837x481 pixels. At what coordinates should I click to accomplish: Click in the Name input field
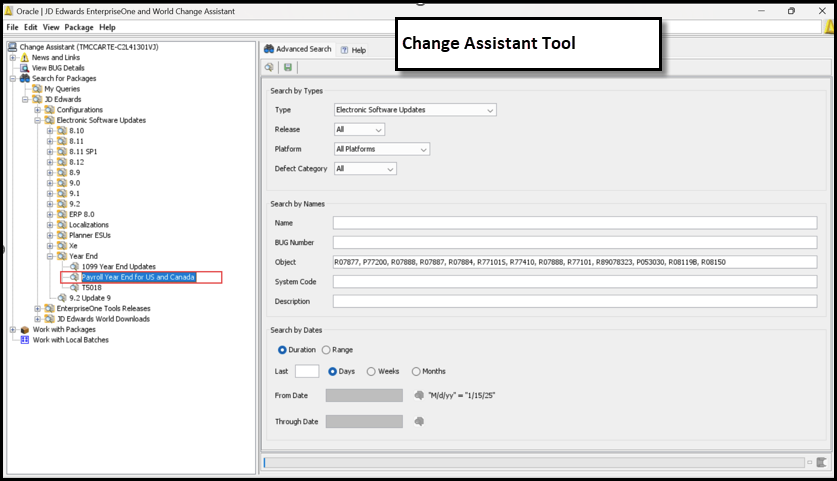pyautogui.click(x=575, y=223)
